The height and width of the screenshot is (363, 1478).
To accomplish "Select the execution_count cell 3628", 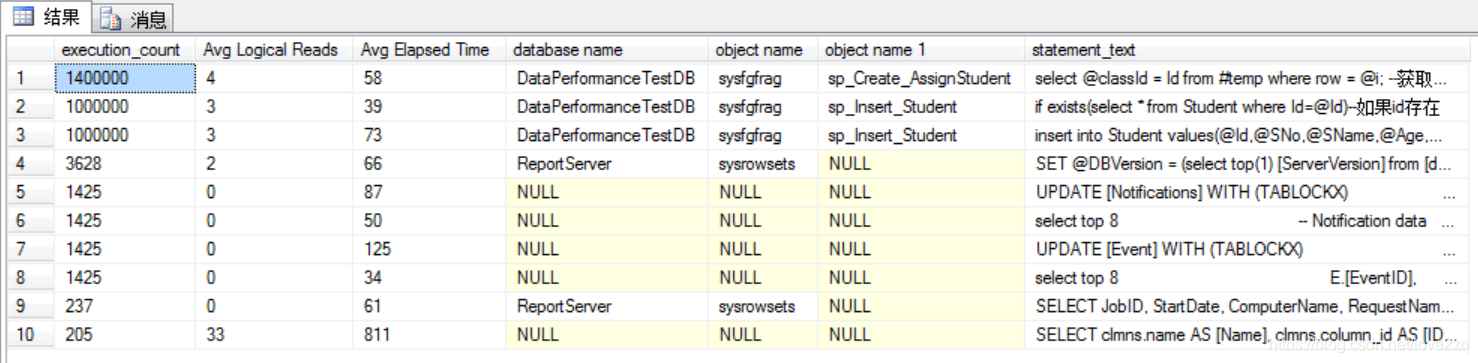I will coord(125,163).
